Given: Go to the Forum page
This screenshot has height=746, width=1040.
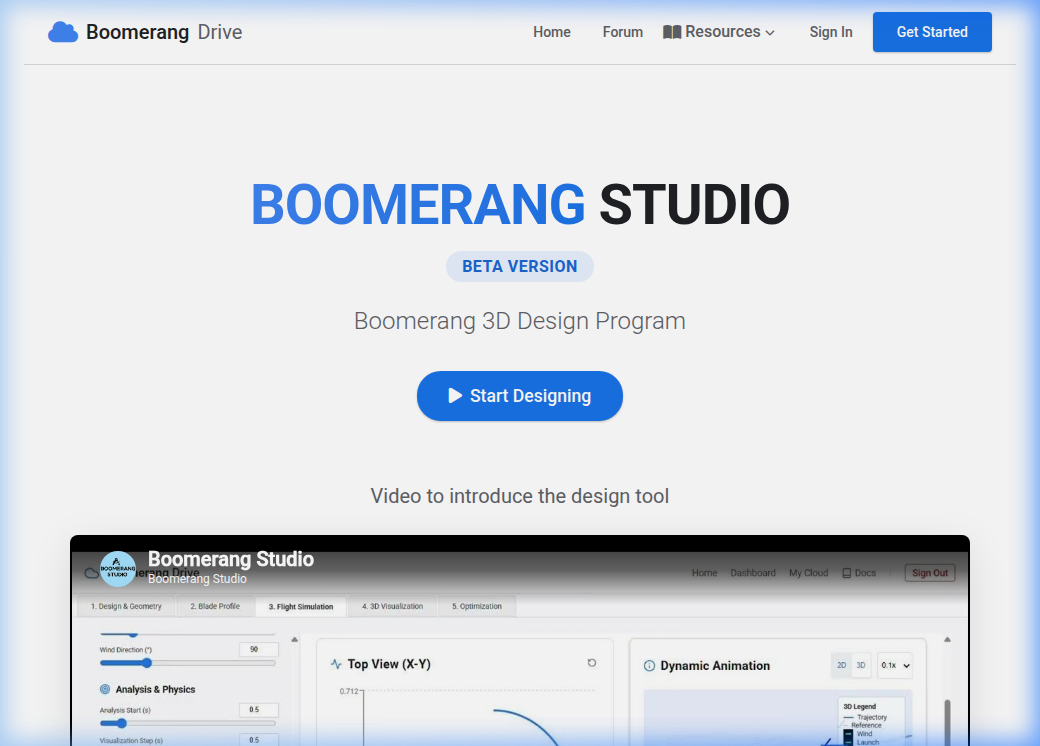Looking at the screenshot, I should 623,32.
